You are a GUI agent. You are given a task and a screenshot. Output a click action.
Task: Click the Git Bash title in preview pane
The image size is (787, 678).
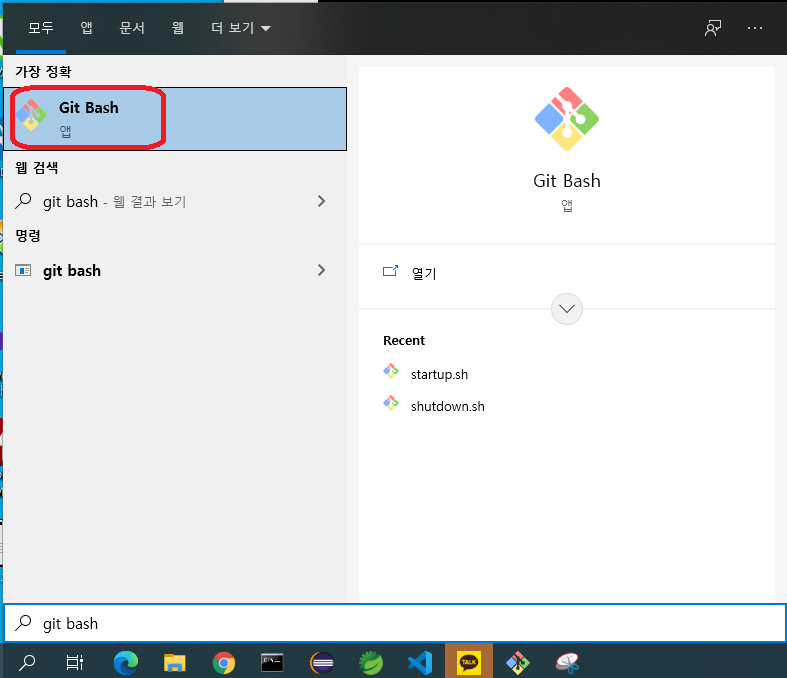coord(567,181)
